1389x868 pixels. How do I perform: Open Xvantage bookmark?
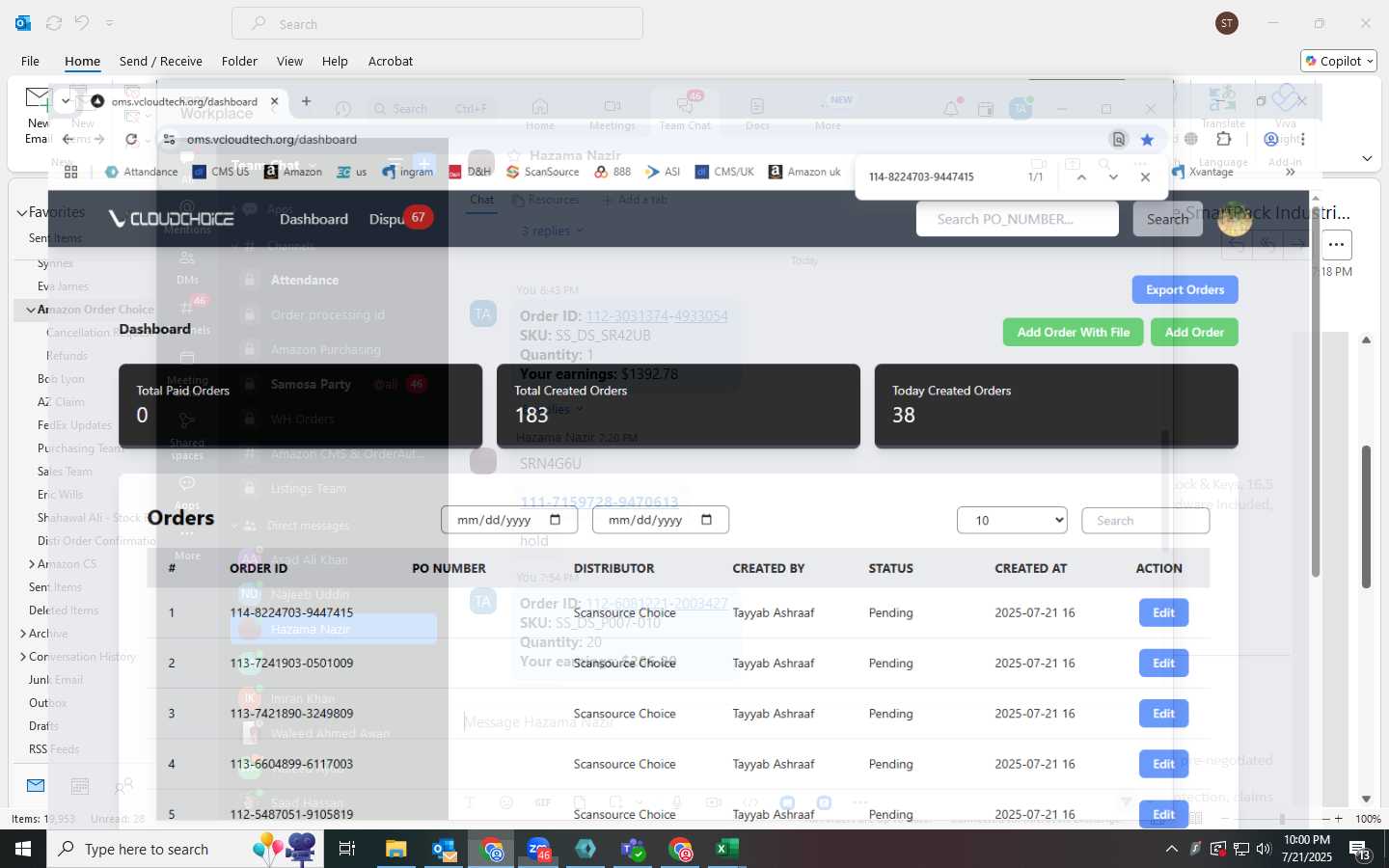[x=1203, y=172]
